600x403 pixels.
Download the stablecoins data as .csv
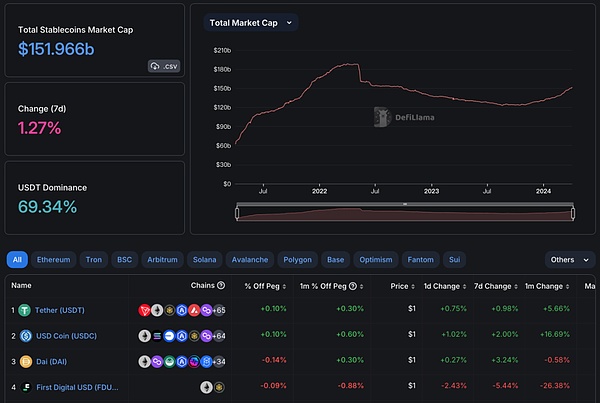click(163, 66)
